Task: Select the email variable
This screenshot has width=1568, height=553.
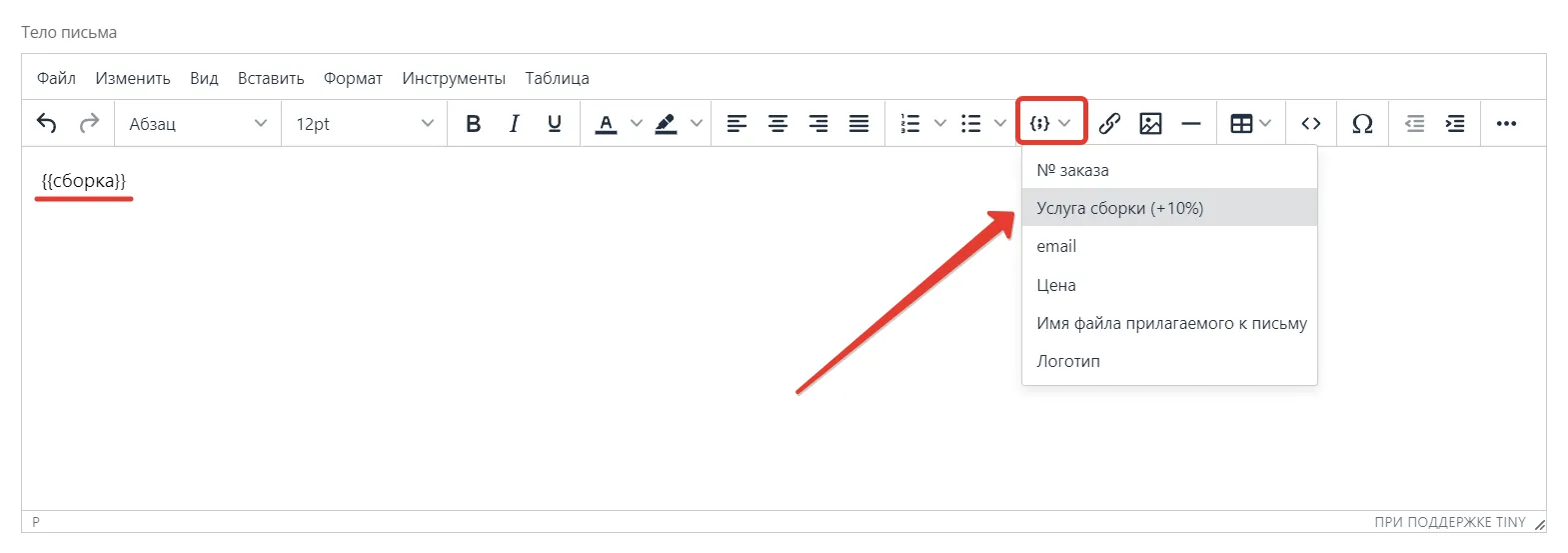Action: [x=1169, y=246]
